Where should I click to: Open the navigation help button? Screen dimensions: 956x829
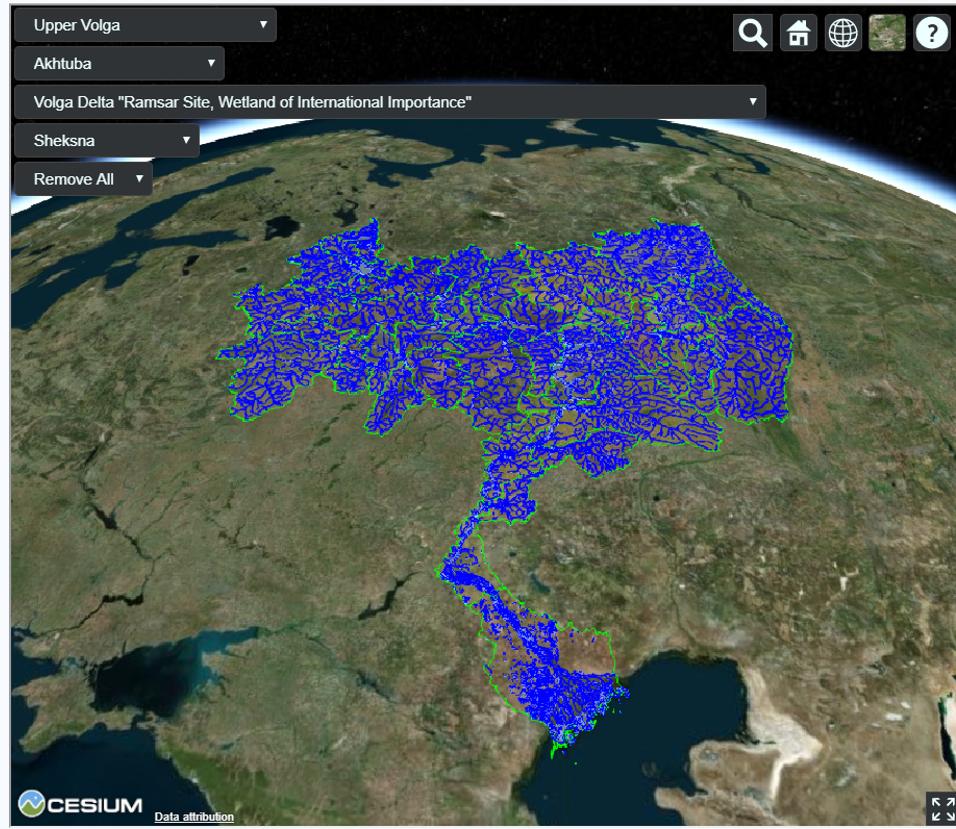pyautogui.click(x=932, y=33)
